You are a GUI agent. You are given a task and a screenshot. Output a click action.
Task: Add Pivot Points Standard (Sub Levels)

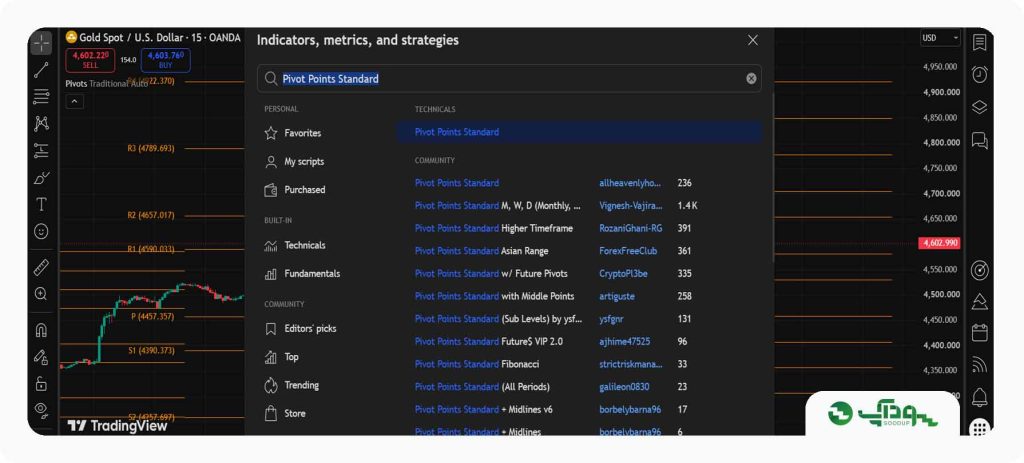pos(579,319)
